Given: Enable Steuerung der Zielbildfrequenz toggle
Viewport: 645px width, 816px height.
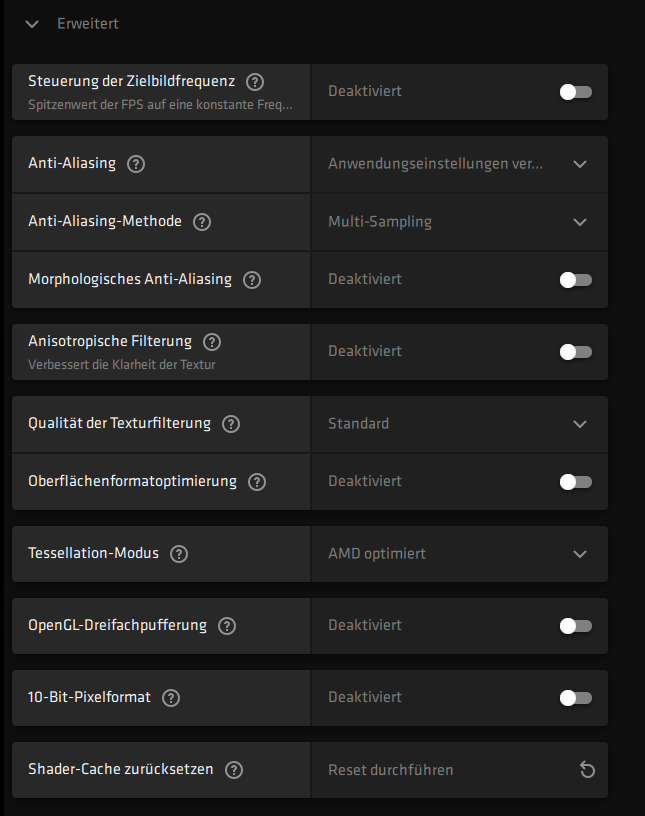Looking at the screenshot, I should click(x=575, y=92).
